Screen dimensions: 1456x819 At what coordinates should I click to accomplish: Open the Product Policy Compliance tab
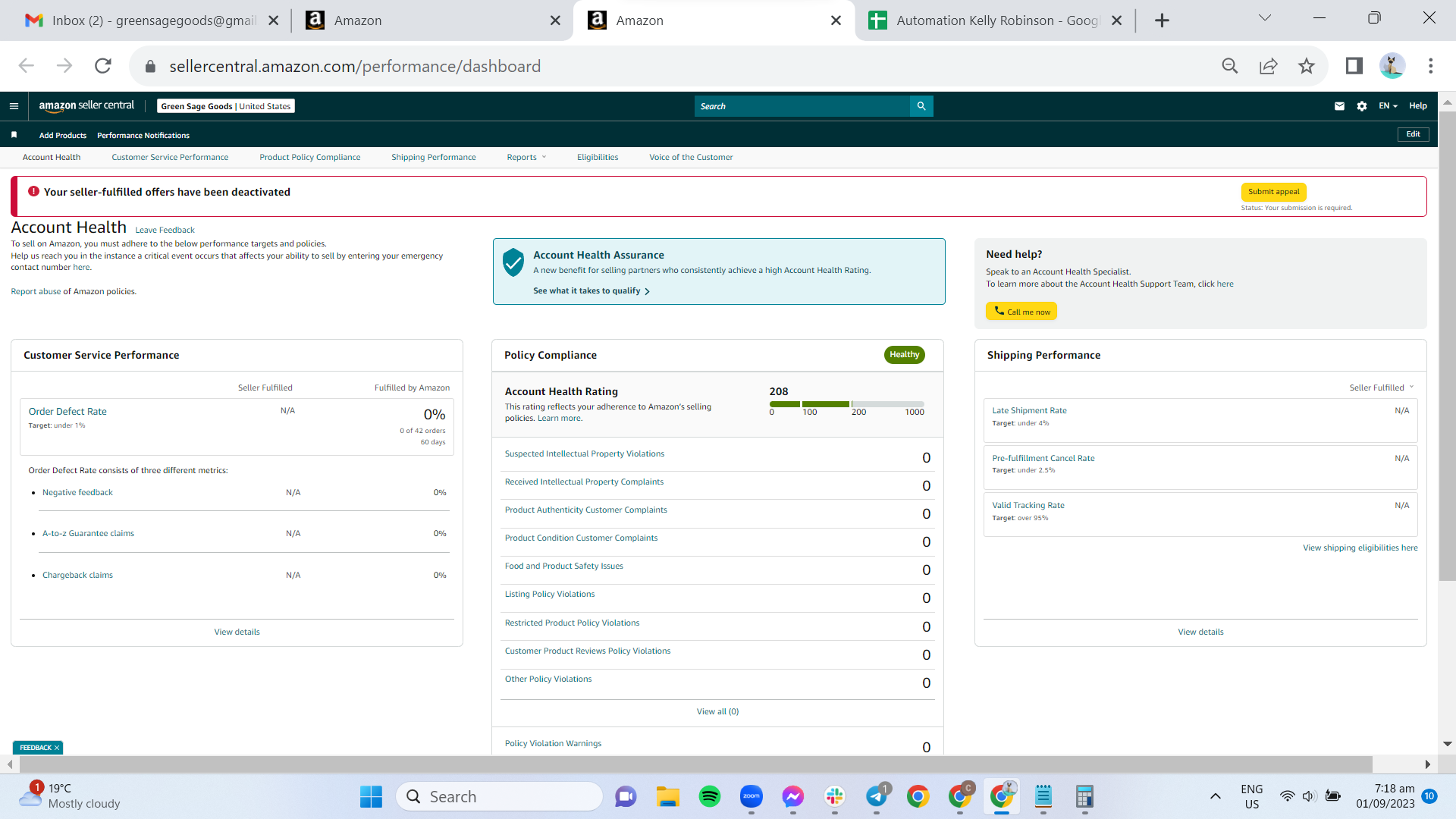pos(310,158)
